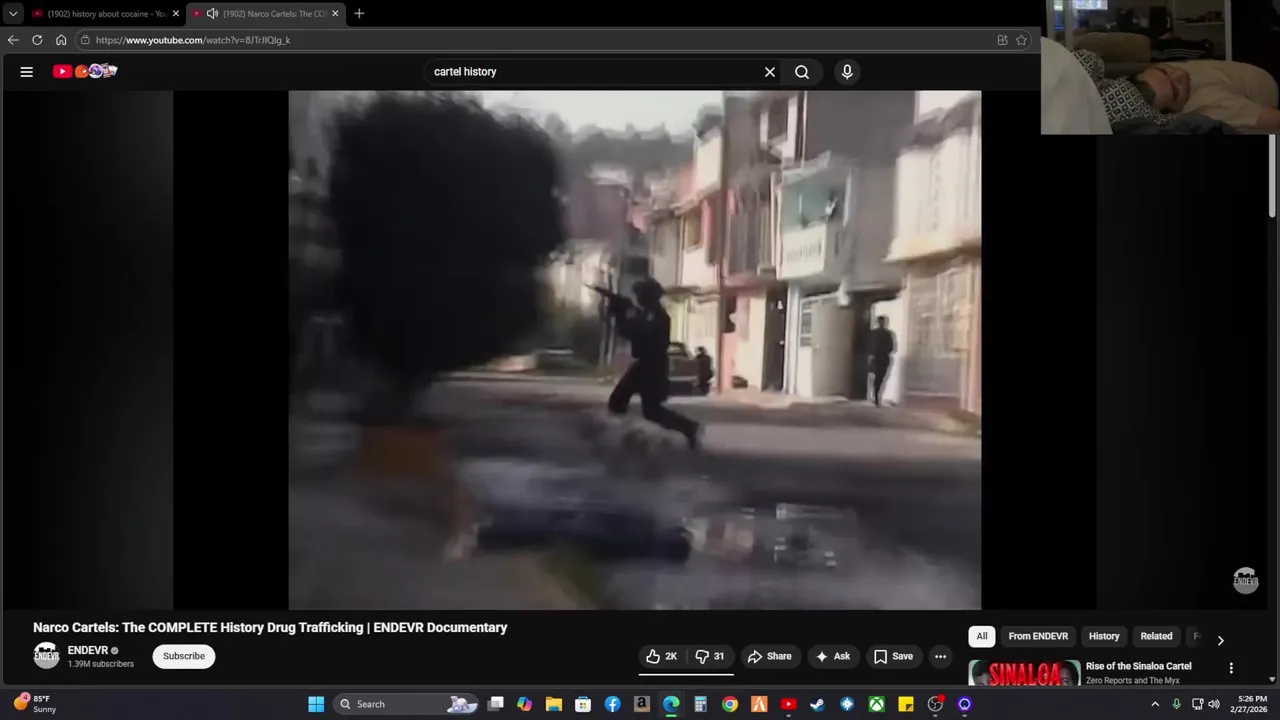Open Amazon from the taskbar
Image resolution: width=1280 pixels, height=720 pixels.
[642, 704]
